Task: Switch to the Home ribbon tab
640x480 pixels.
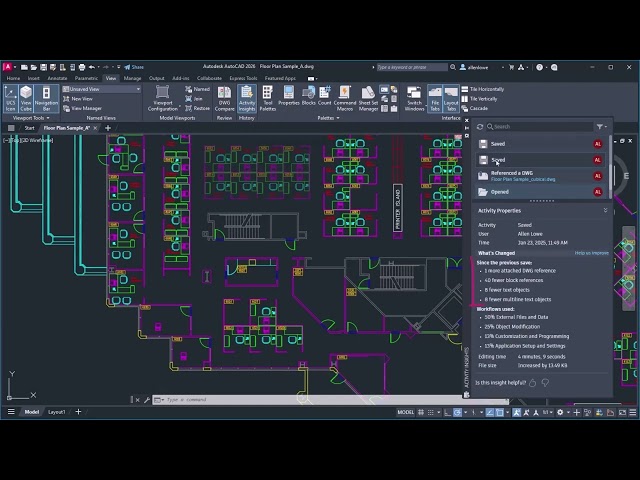Action: [x=13, y=78]
